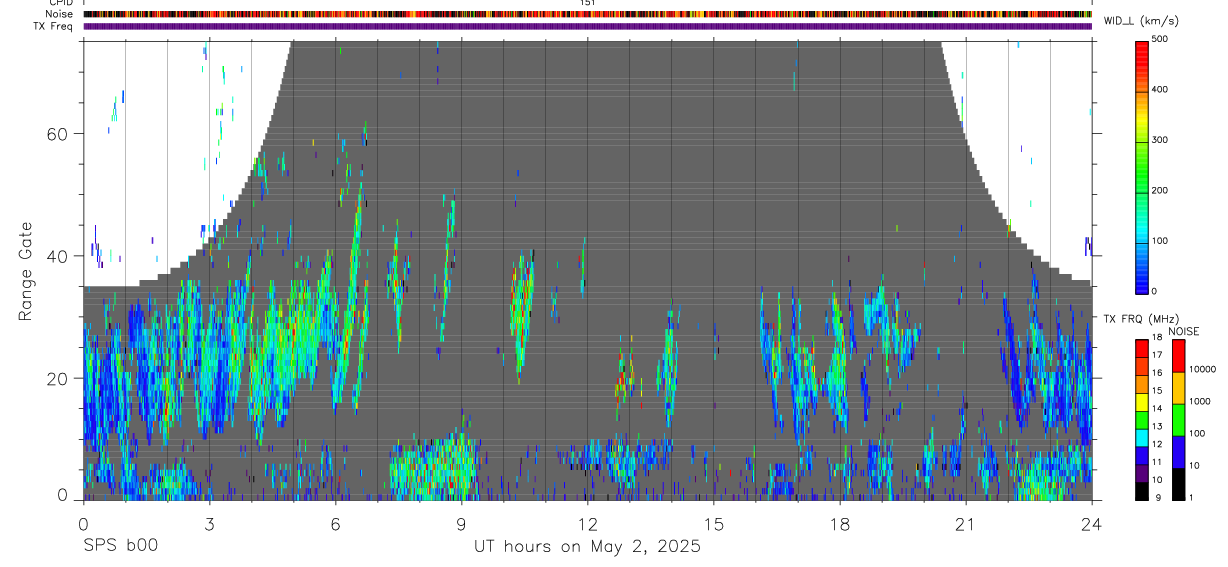Click the 'NOISE' legend title
Image resolution: width=1228 pixels, height=567 pixels.
[x=1184, y=331]
